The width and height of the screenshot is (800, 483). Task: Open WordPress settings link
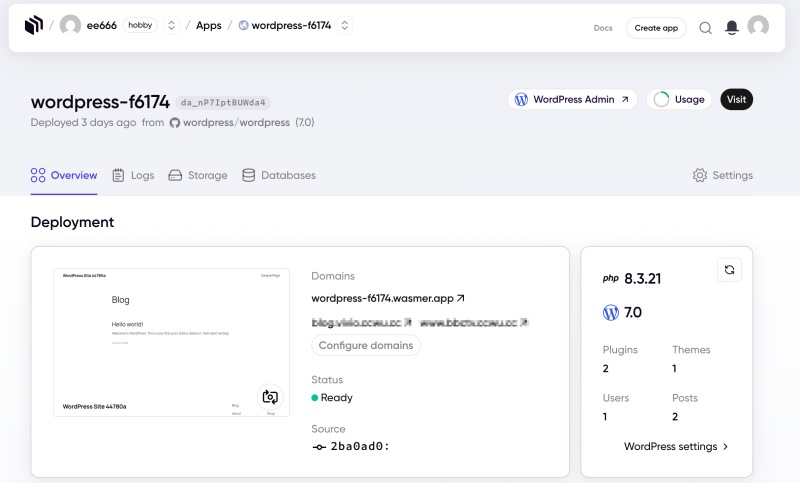click(x=676, y=446)
